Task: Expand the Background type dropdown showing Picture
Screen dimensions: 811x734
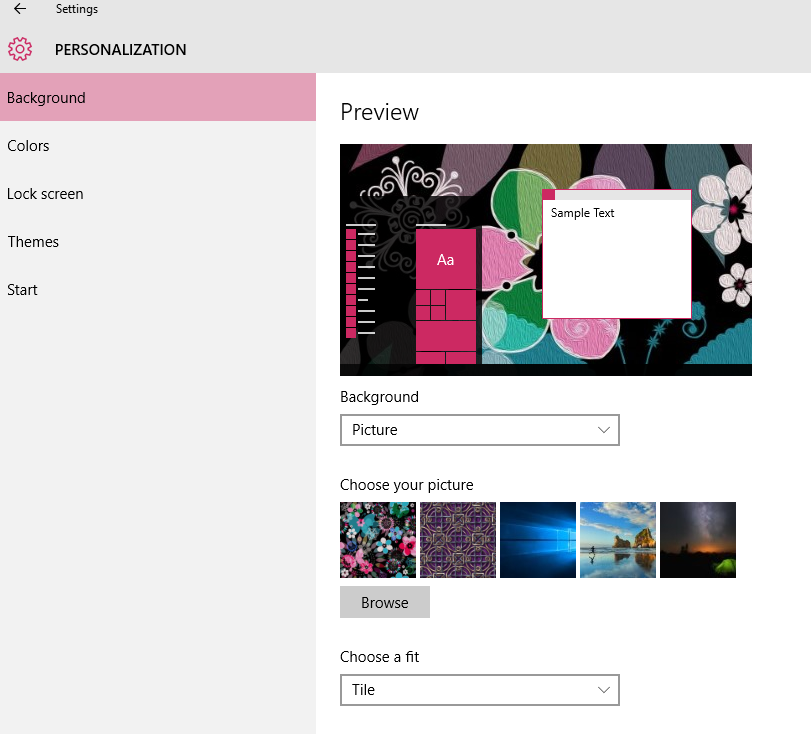Action: point(479,430)
